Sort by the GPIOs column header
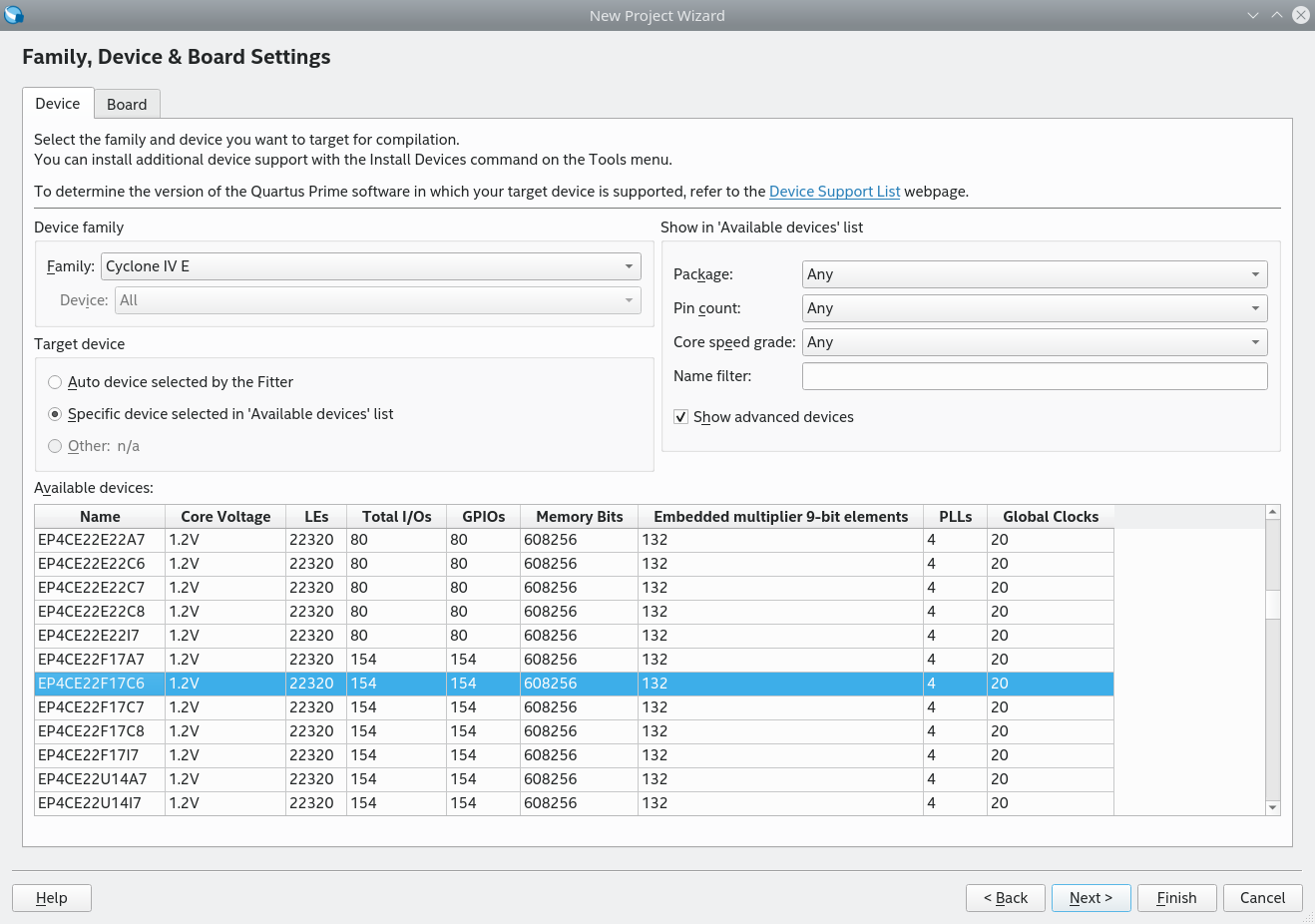This screenshot has width=1315, height=924. 484,517
